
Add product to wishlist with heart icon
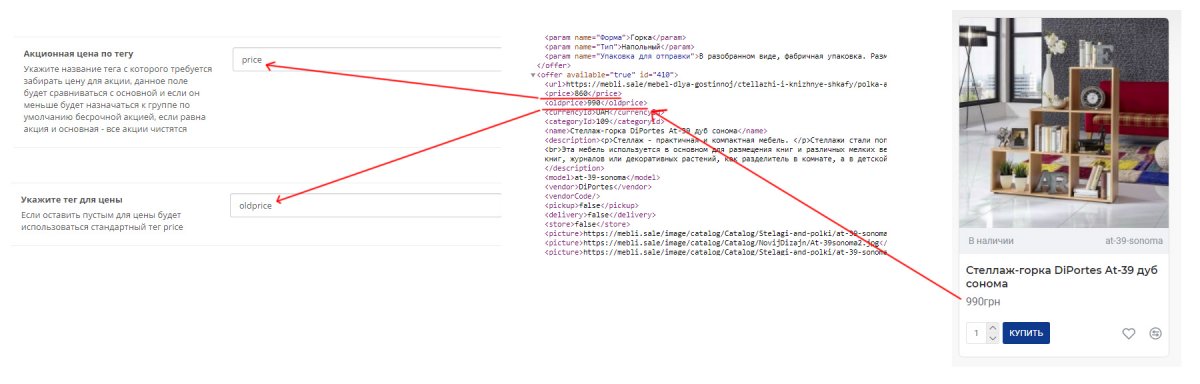point(1129,334)
